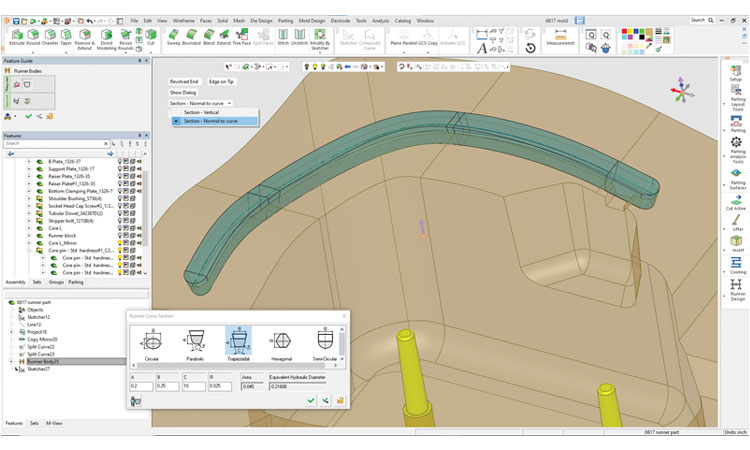Switch to the Parting tab in Features panel
Viewport: 750px width, 450px height.
pos(76,282)
